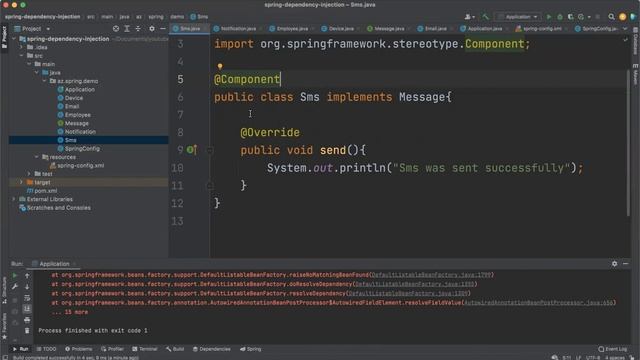Run the Application with green play icon

tap(549, 17)
